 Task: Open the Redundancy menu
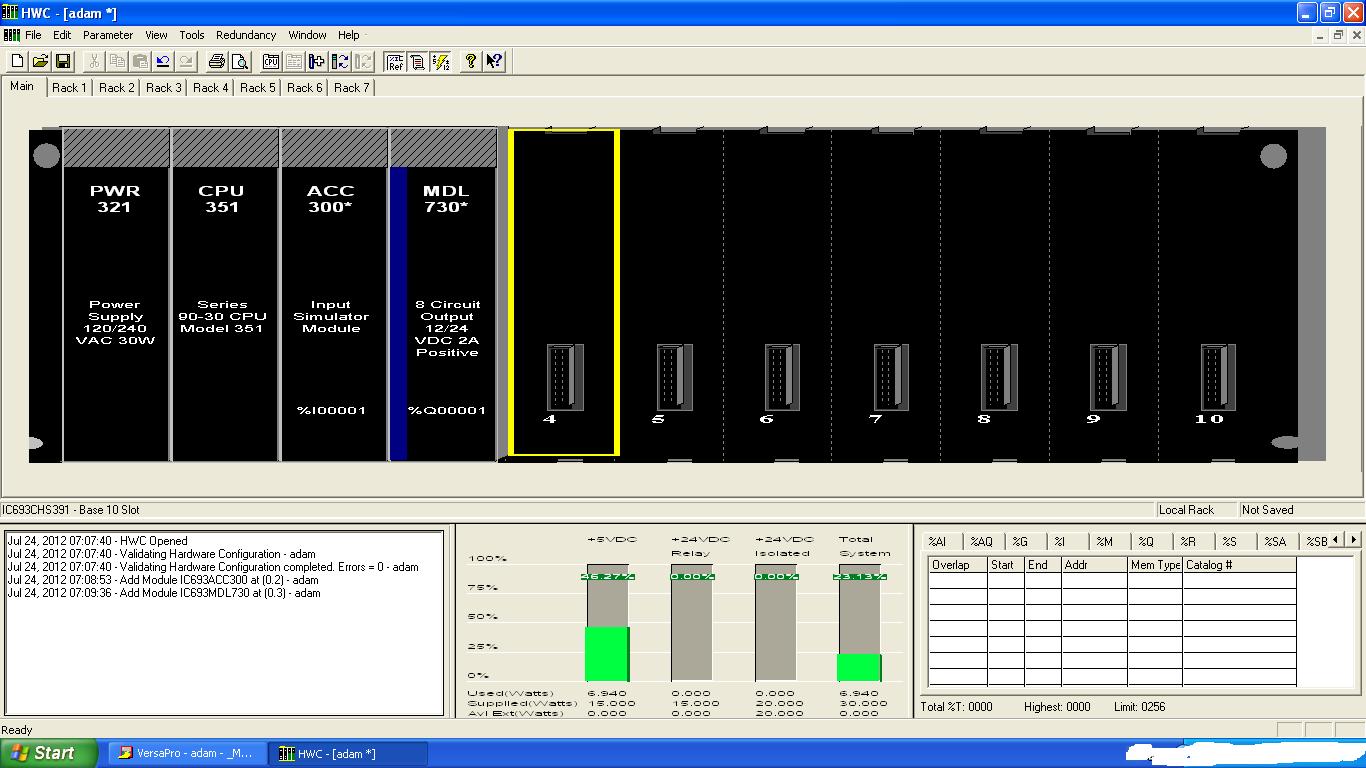[246, 35]
